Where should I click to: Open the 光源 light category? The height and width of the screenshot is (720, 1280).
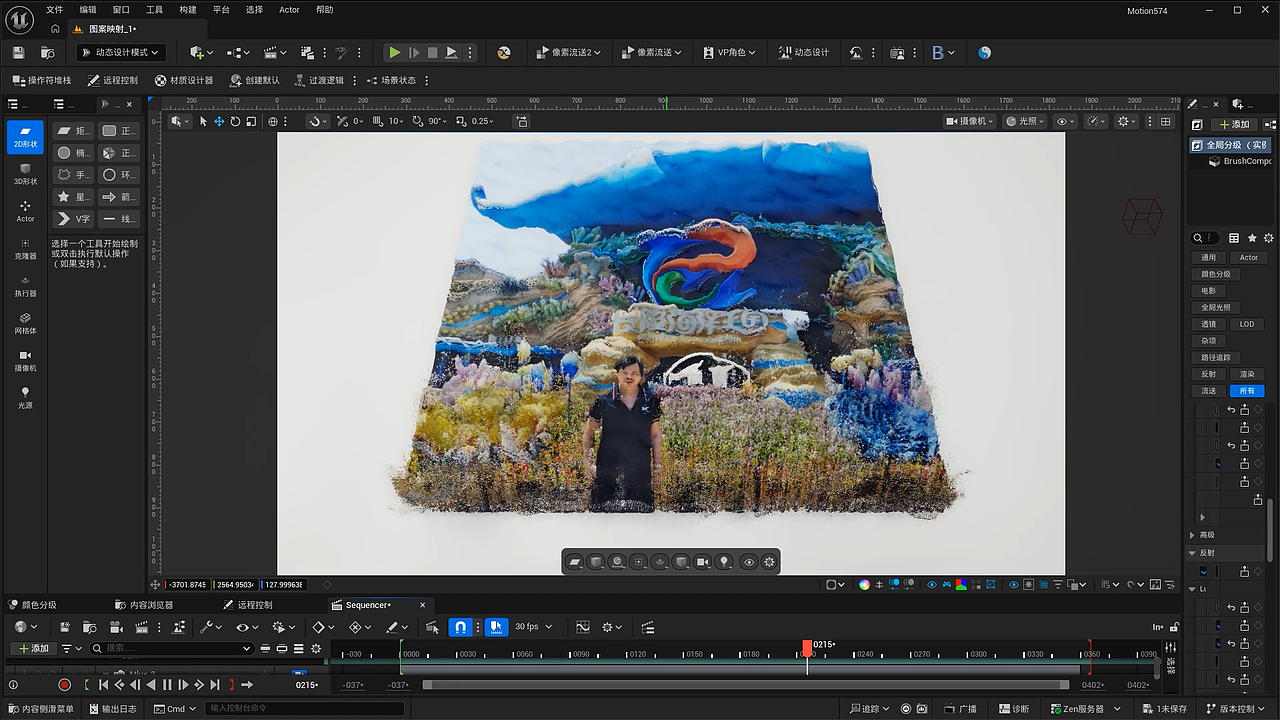coord(25,398)
